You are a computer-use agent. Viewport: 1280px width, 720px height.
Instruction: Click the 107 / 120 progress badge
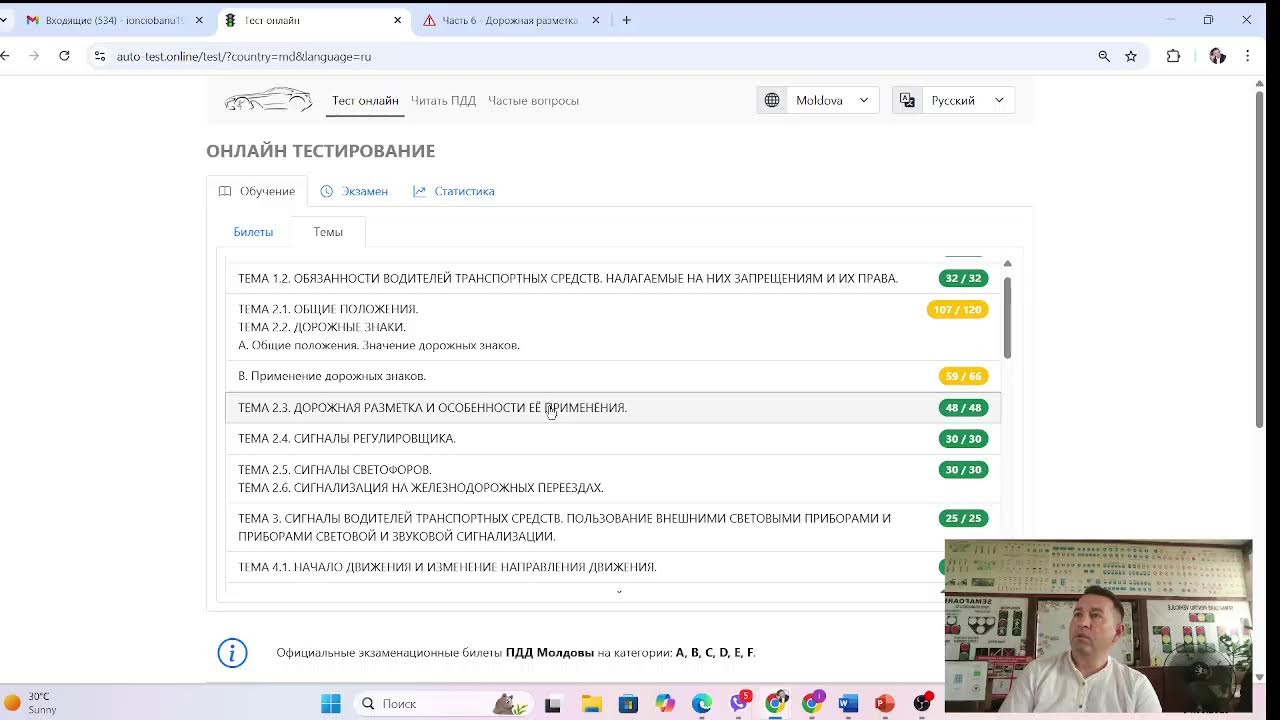click(x=957, y=310)
